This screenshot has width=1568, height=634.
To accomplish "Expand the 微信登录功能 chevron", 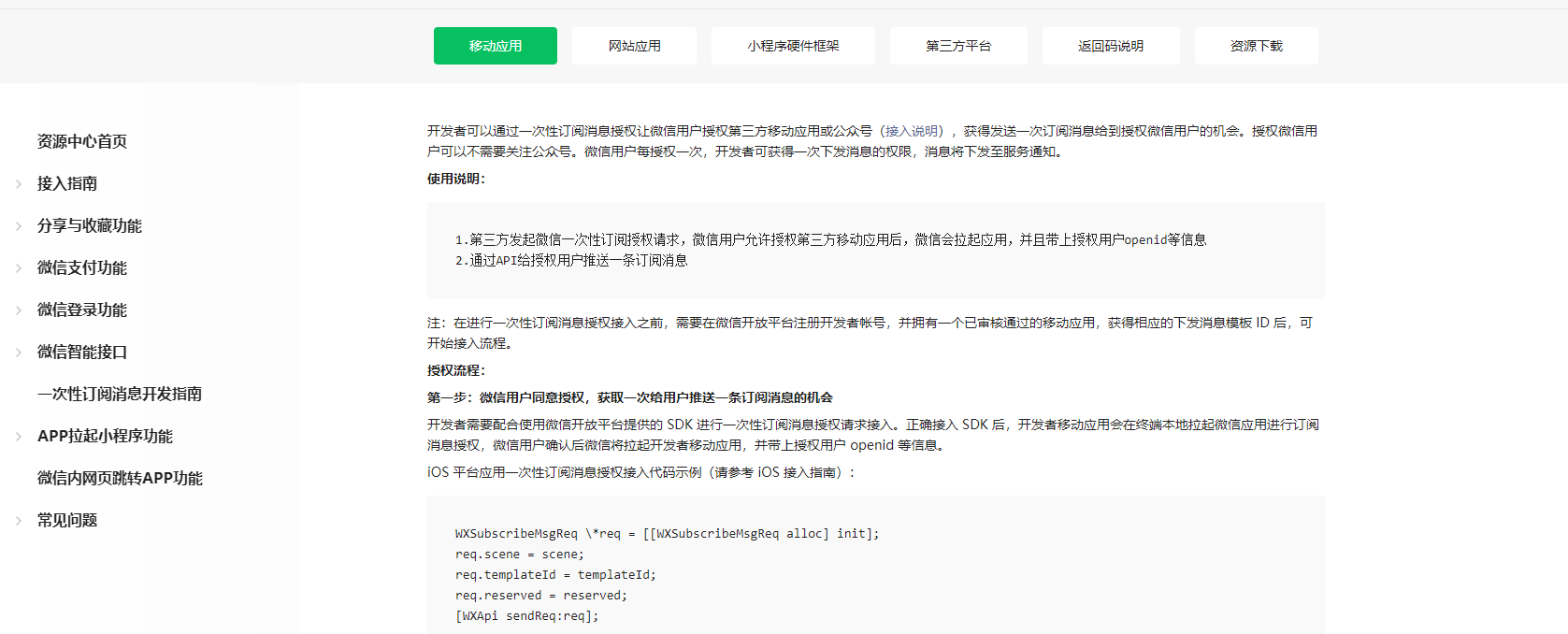I will [19, 310].
